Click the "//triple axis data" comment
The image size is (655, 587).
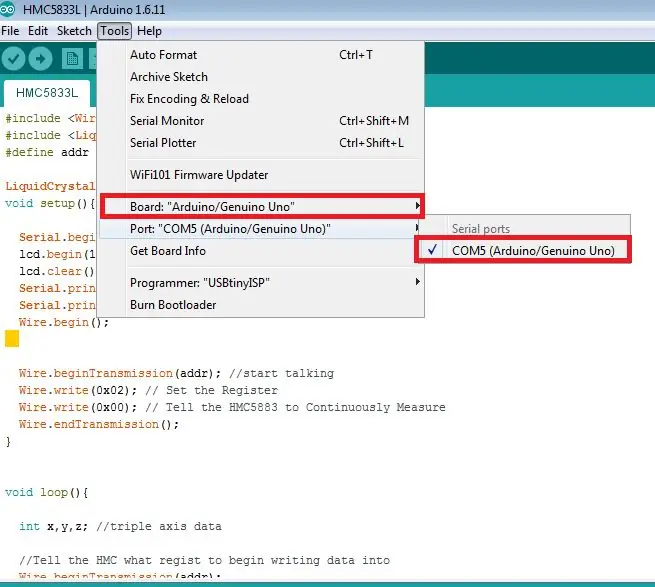pos(159,526)
